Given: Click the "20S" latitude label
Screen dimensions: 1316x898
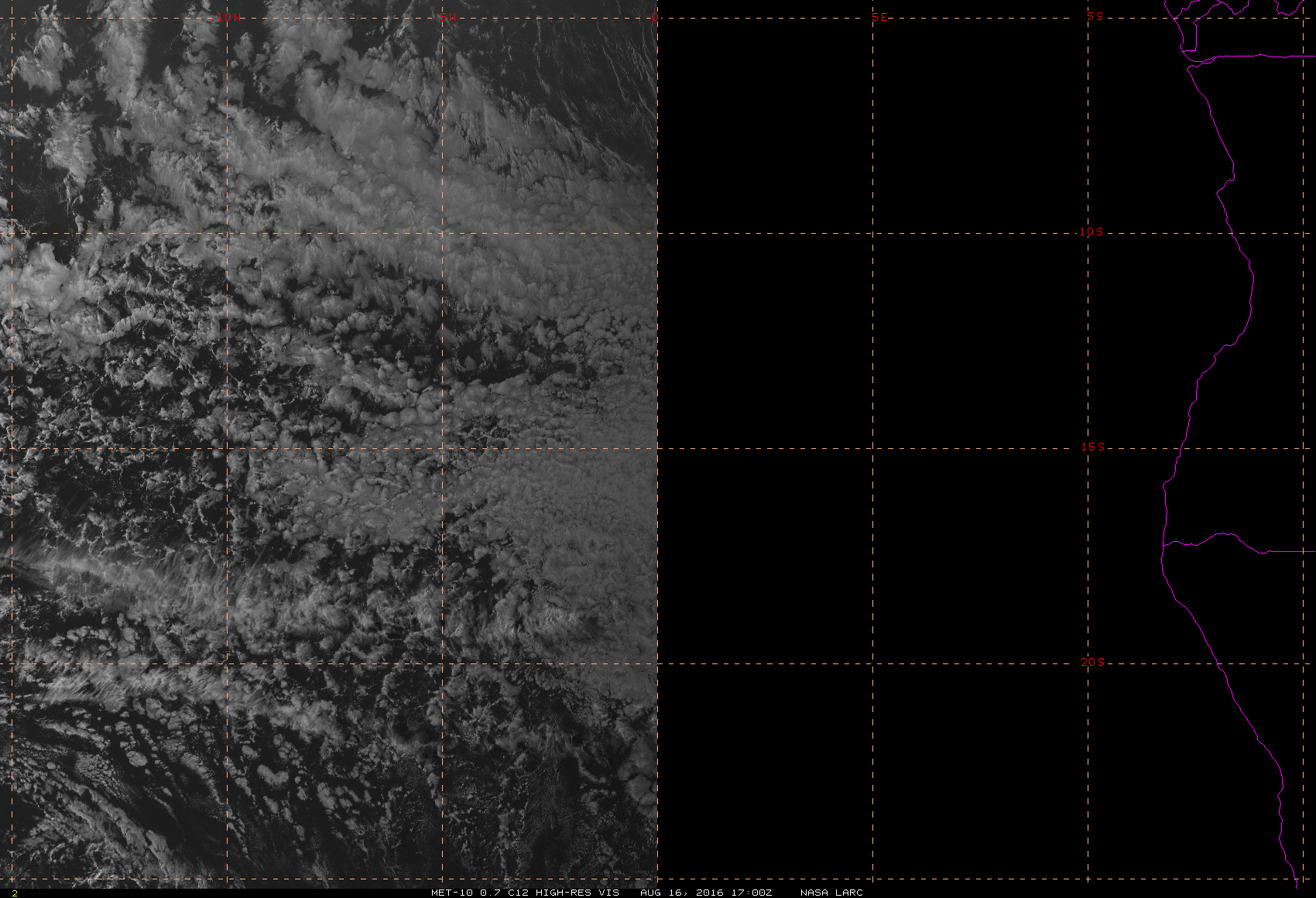Looking at the screenshot, I should pyautogui.click(x=1093, y=662).
